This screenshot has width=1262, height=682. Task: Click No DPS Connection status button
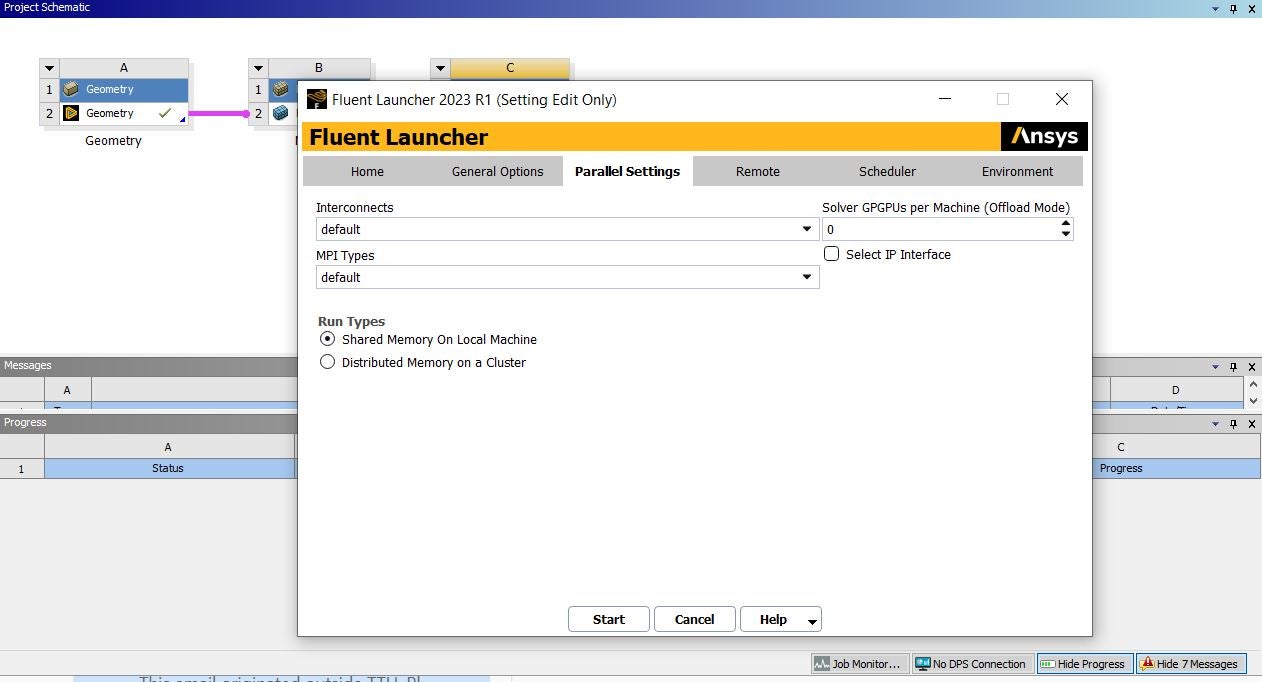971,664
